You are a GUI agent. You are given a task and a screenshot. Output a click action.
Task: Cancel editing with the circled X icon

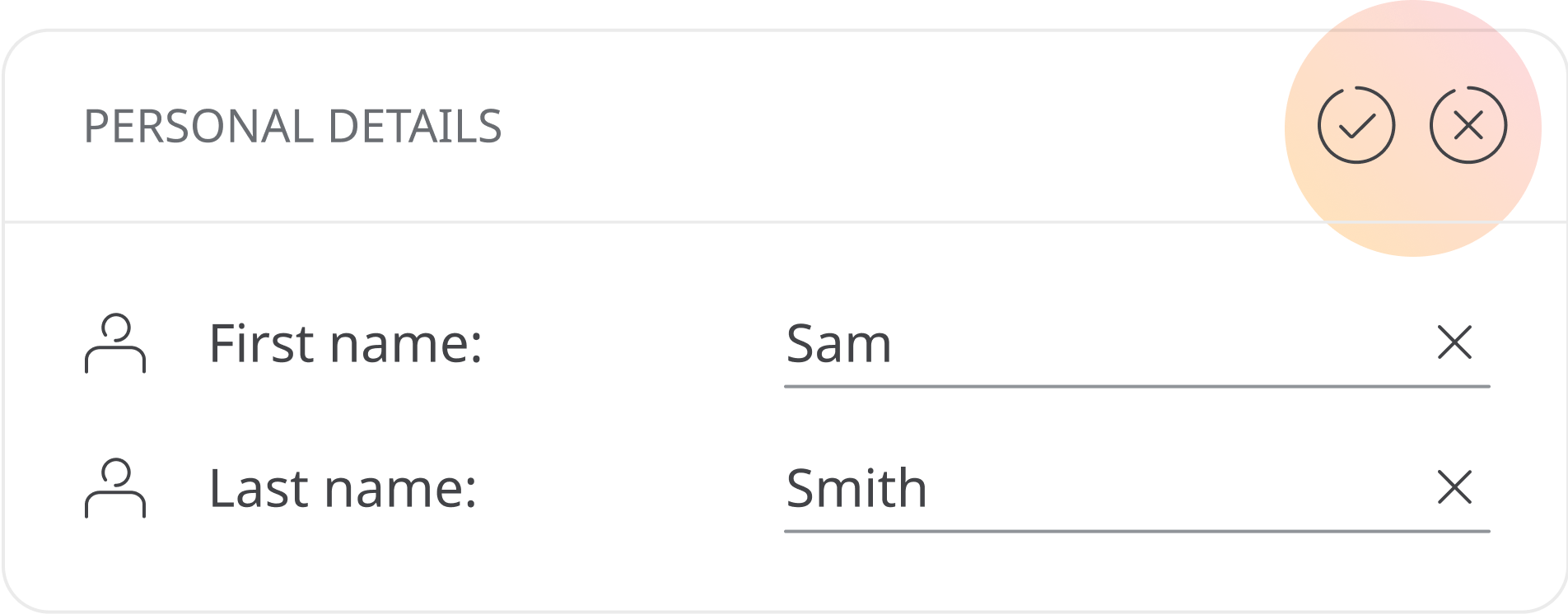[x=1468, y=125]
